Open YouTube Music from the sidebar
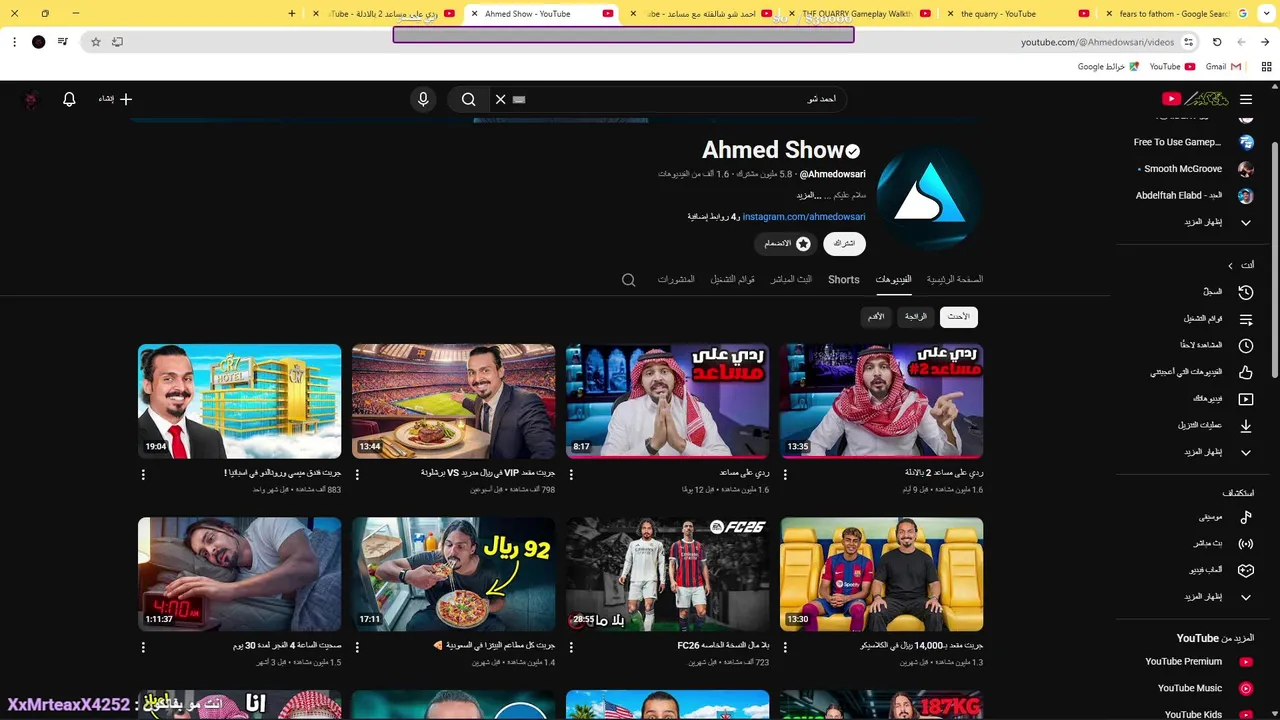Screen dimensions: 1280x720 [1204, 688]
